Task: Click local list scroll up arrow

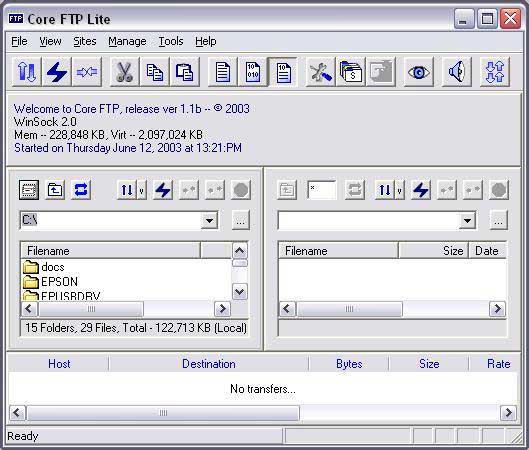Action: [x=240, y=251]
